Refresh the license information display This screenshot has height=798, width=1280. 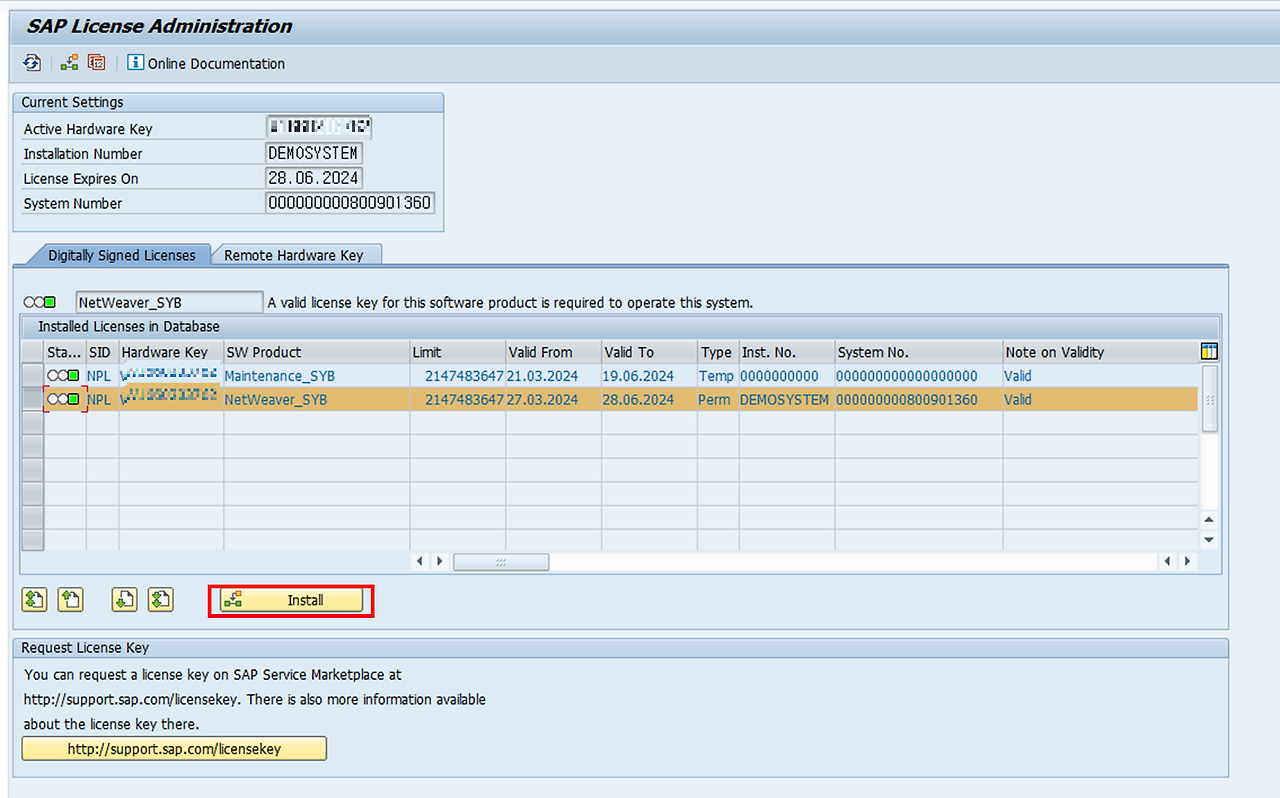pyautogui.click(x=31, y=62)
